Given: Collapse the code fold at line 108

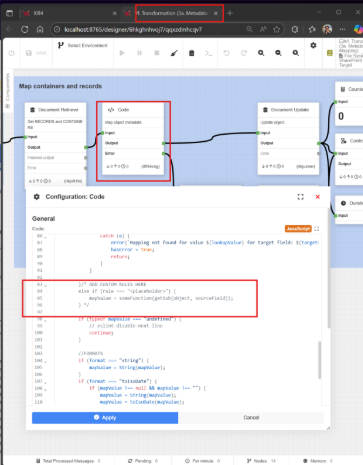Looking at the screenshot, I should click(x=46, y=389).
